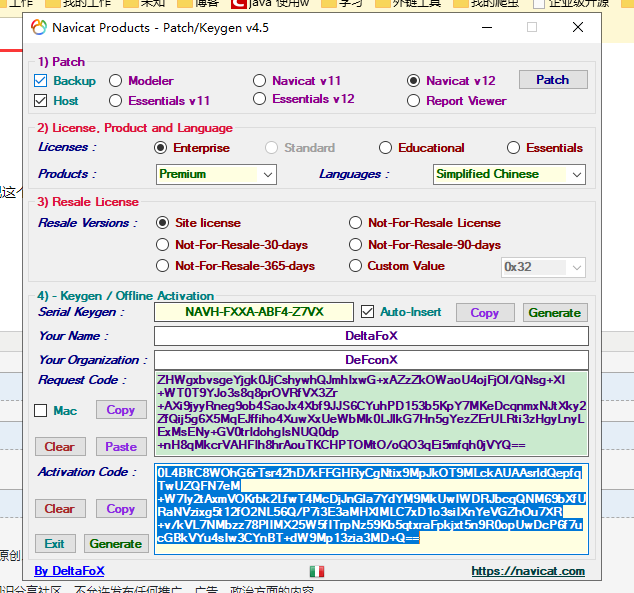
Task: Open the By DeltaFoX link
Action: [x=69, y=571]
